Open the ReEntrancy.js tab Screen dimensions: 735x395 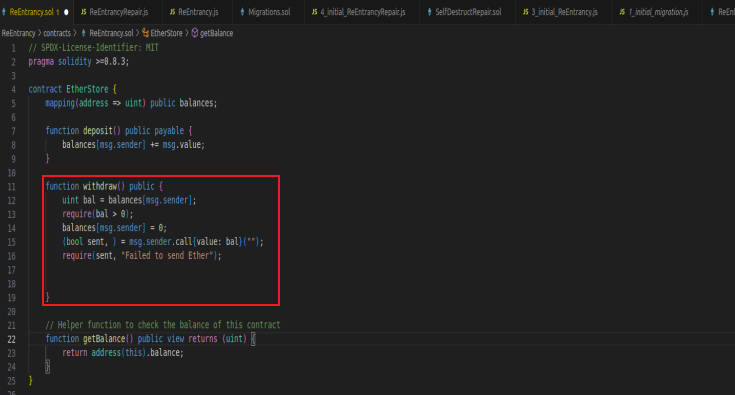click(198, 12)
